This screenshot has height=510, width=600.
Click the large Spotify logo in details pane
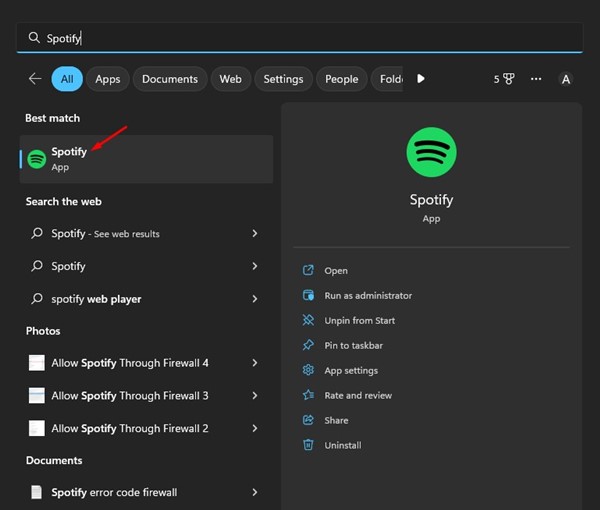click(431, 152)
